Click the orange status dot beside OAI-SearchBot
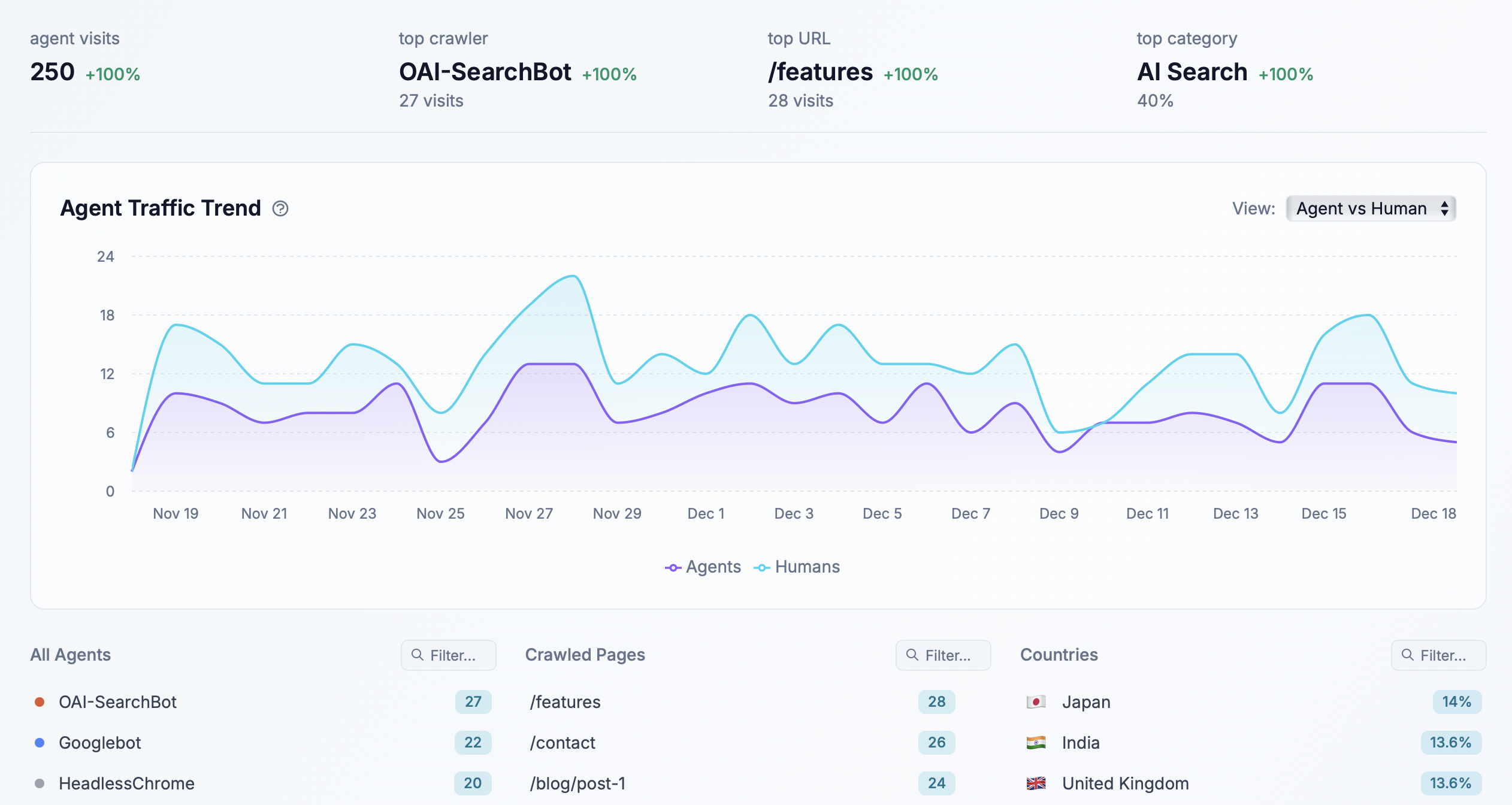The height and width of the screenshot is (805, 1512). tap(40, 701)
